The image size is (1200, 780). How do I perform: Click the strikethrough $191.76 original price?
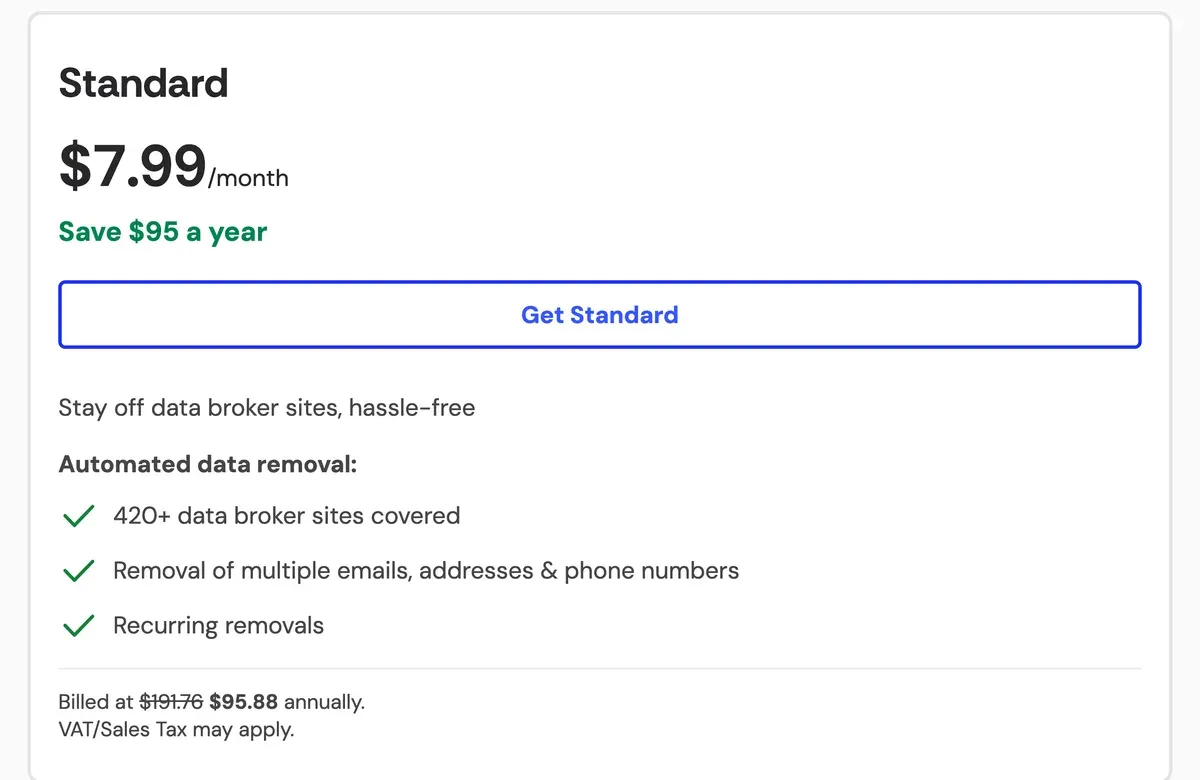(x=171, y=701)
